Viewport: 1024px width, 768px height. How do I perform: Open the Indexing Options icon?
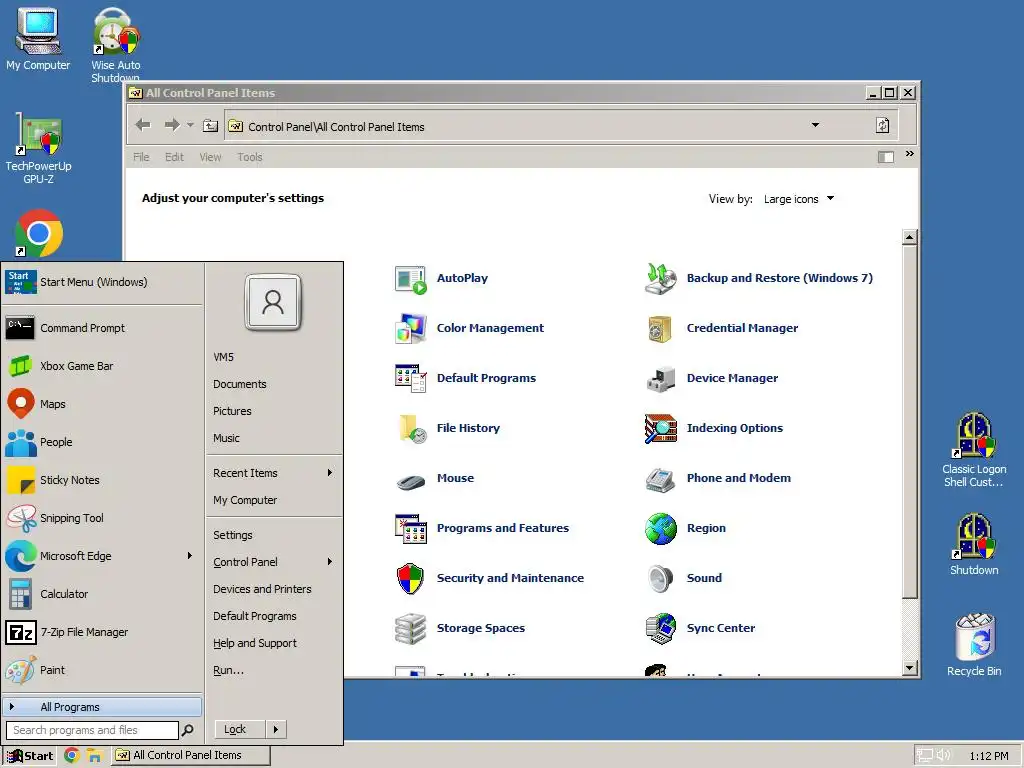(660, 428)
